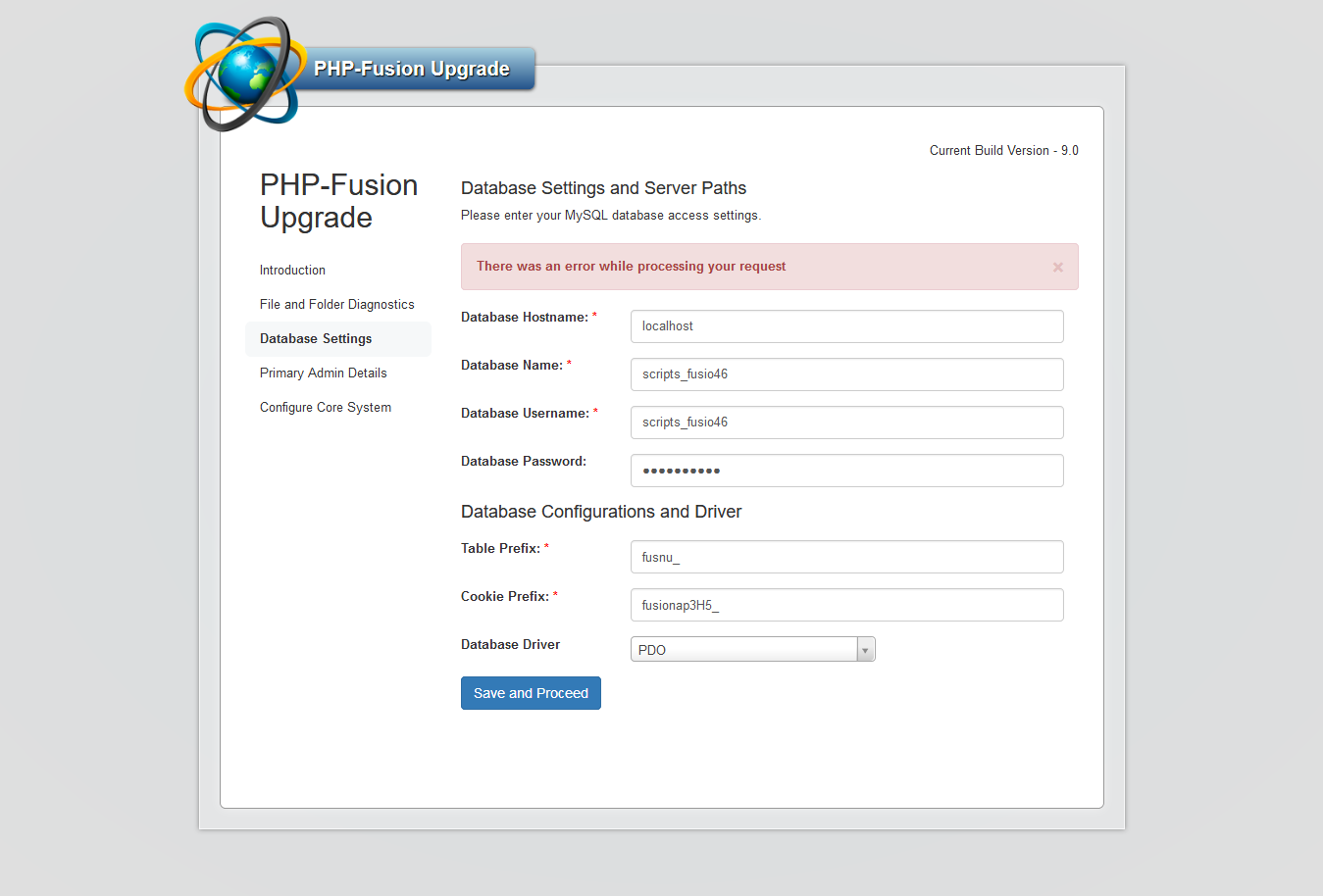Select the Database Username text box
Image resolution: width=1323 pixels, height=896 pixels.
coord(846,422)
